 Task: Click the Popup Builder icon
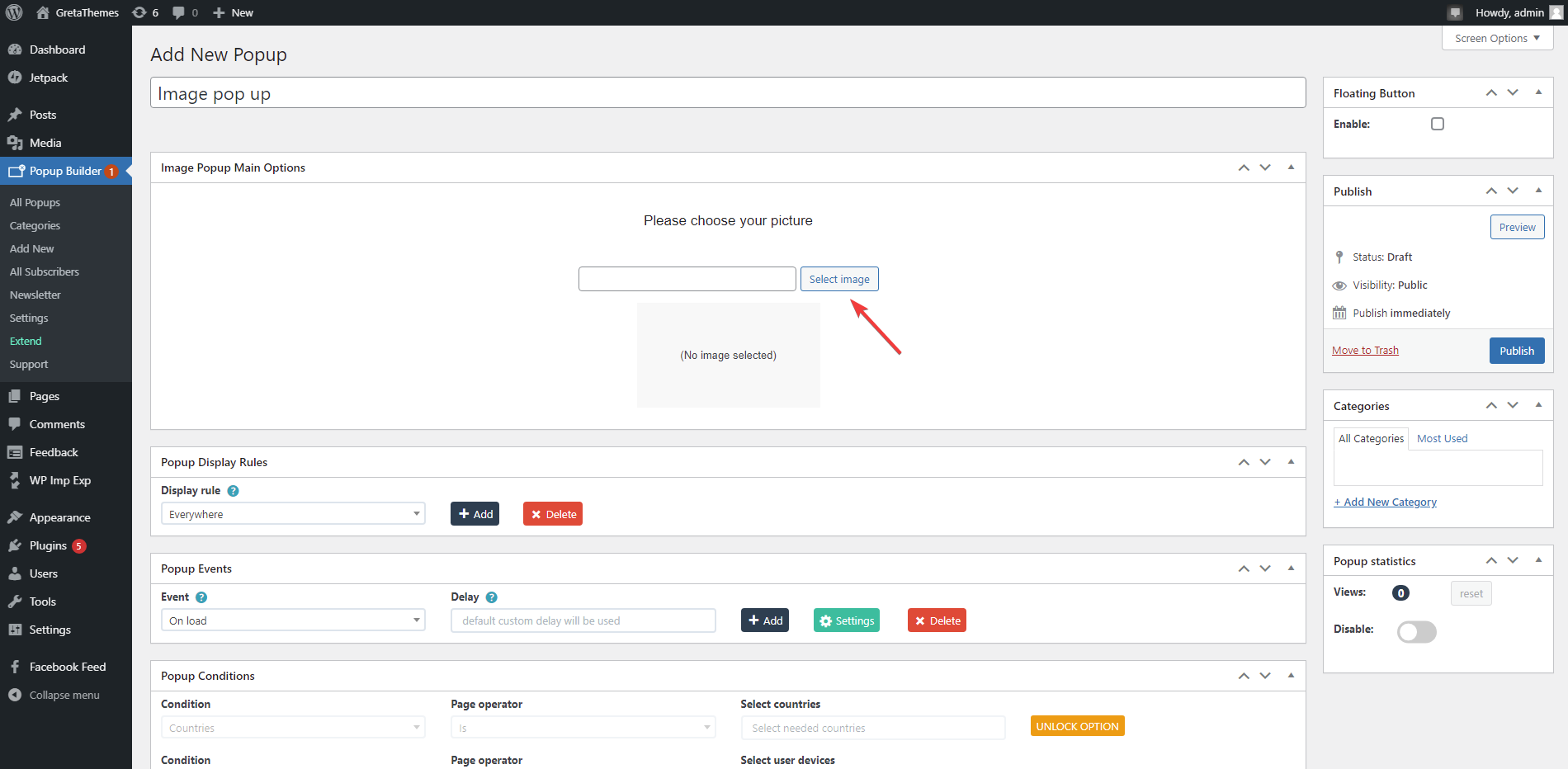click(x=17, y=171)
